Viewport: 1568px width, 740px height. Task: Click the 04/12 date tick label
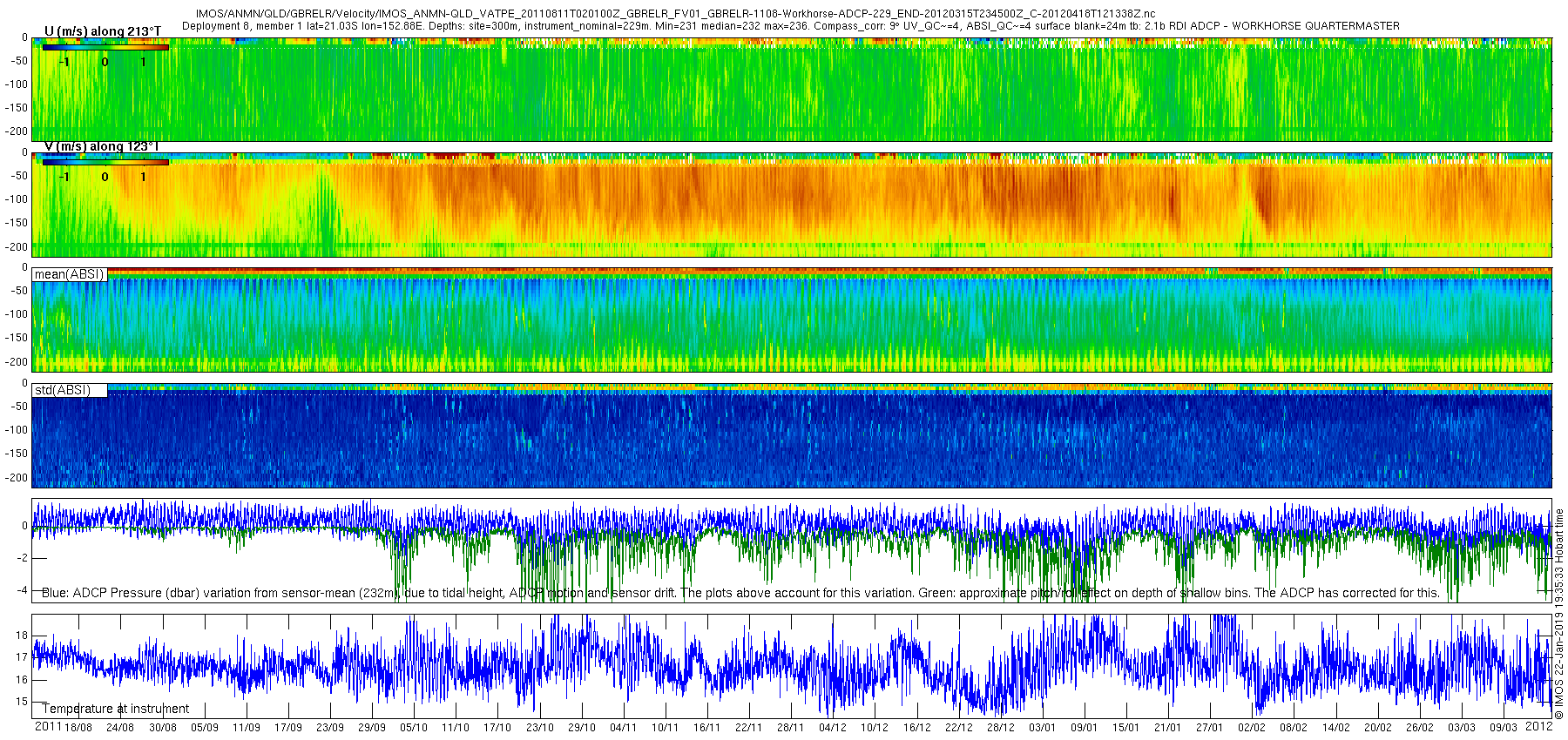(x=833, y=728)
